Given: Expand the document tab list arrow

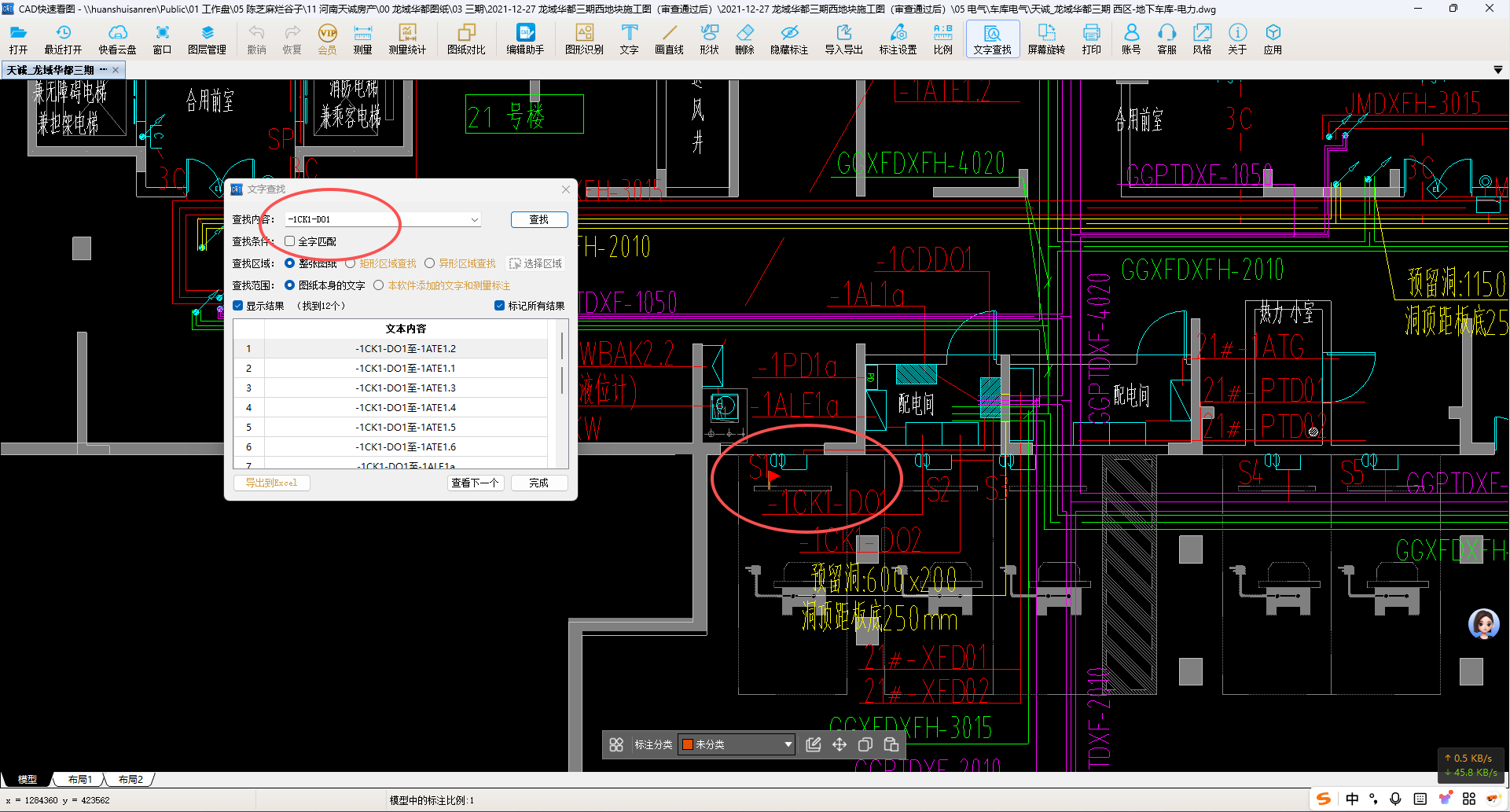Looking at the screenshot, I should 1497,70.
